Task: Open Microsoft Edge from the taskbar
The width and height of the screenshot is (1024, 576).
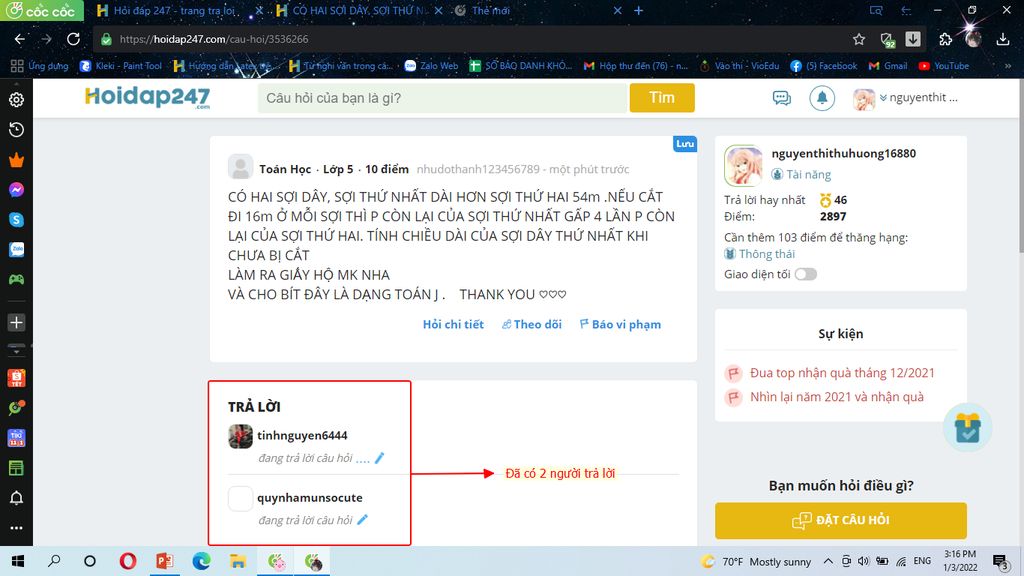Action: (201, 561)
